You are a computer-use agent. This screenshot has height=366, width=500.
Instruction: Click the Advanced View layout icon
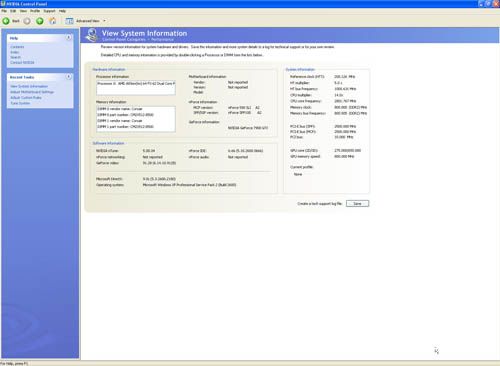point(69,21)
